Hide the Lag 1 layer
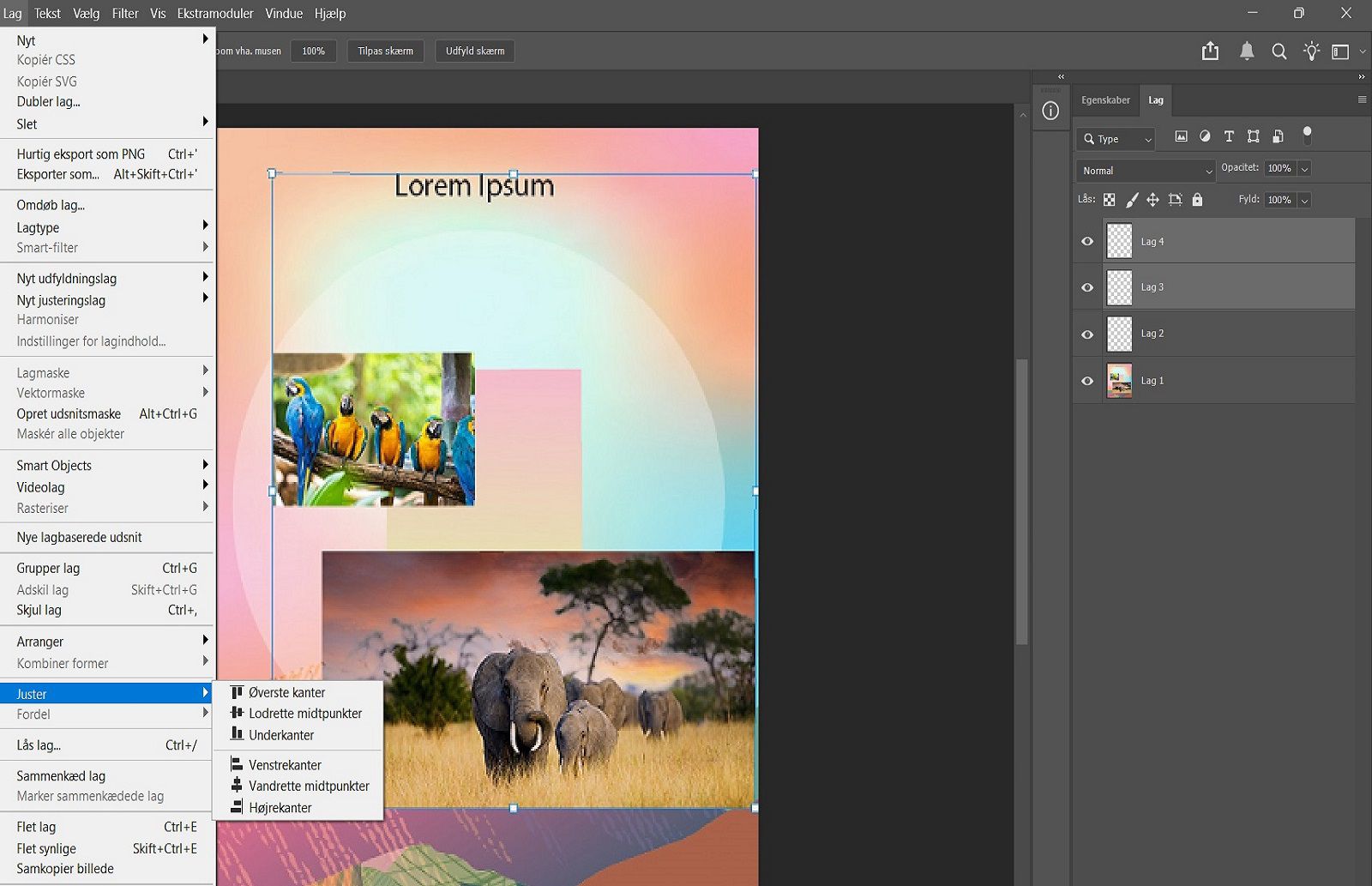1372x886 pixels. point(1087,381)
